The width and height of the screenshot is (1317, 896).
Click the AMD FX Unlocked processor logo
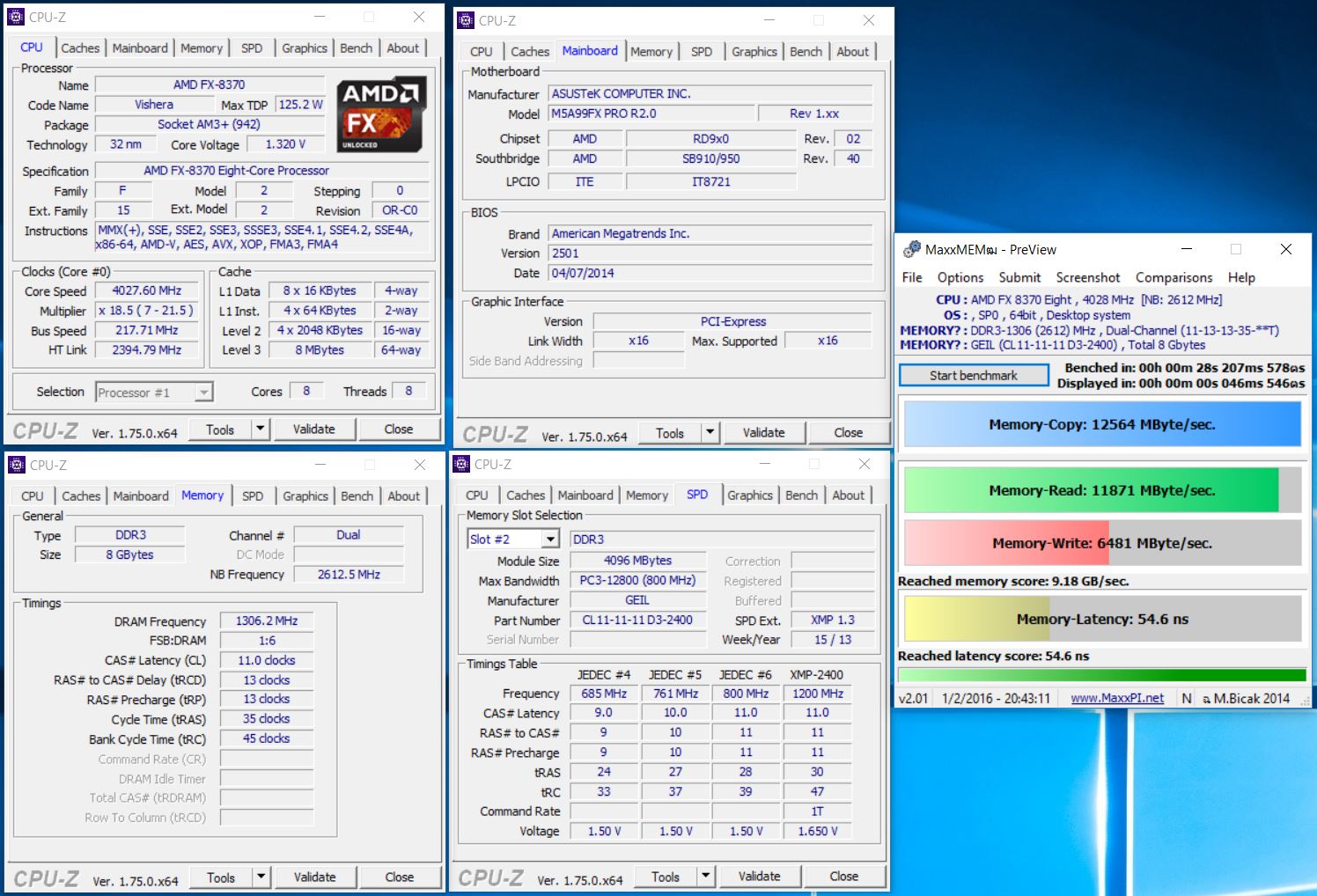[x=381, y=114]
